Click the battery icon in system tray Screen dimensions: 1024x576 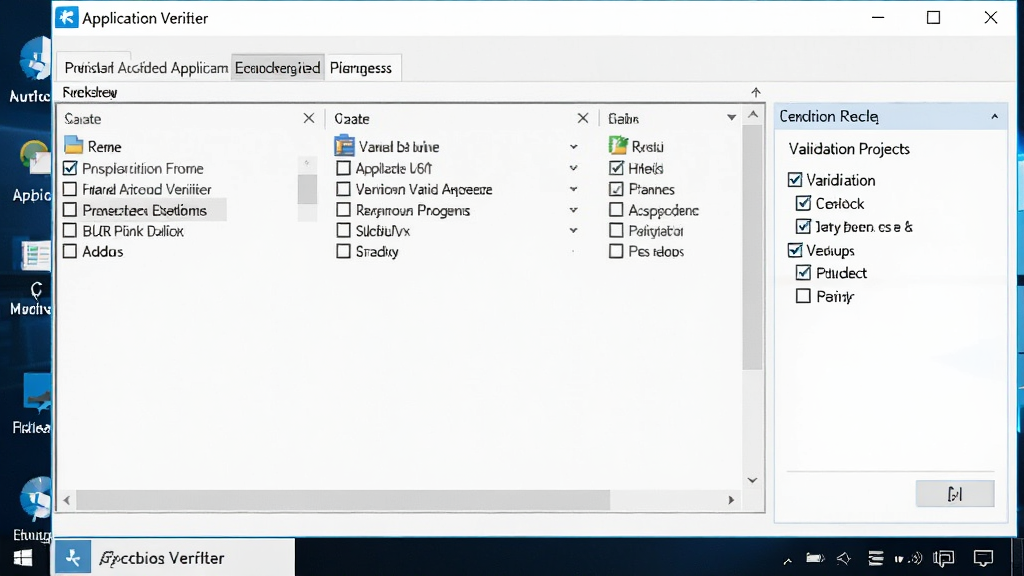815,558
